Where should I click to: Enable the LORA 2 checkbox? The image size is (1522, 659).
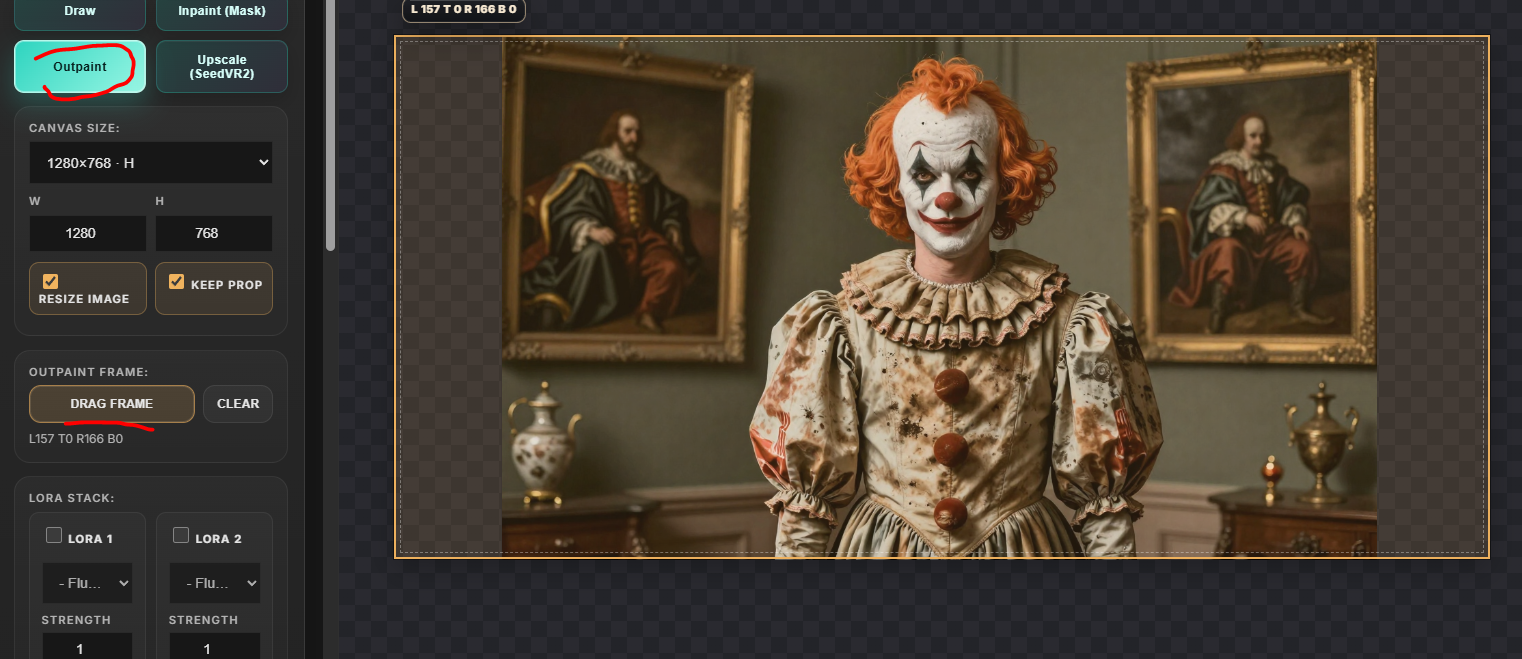tap(181, 536)
